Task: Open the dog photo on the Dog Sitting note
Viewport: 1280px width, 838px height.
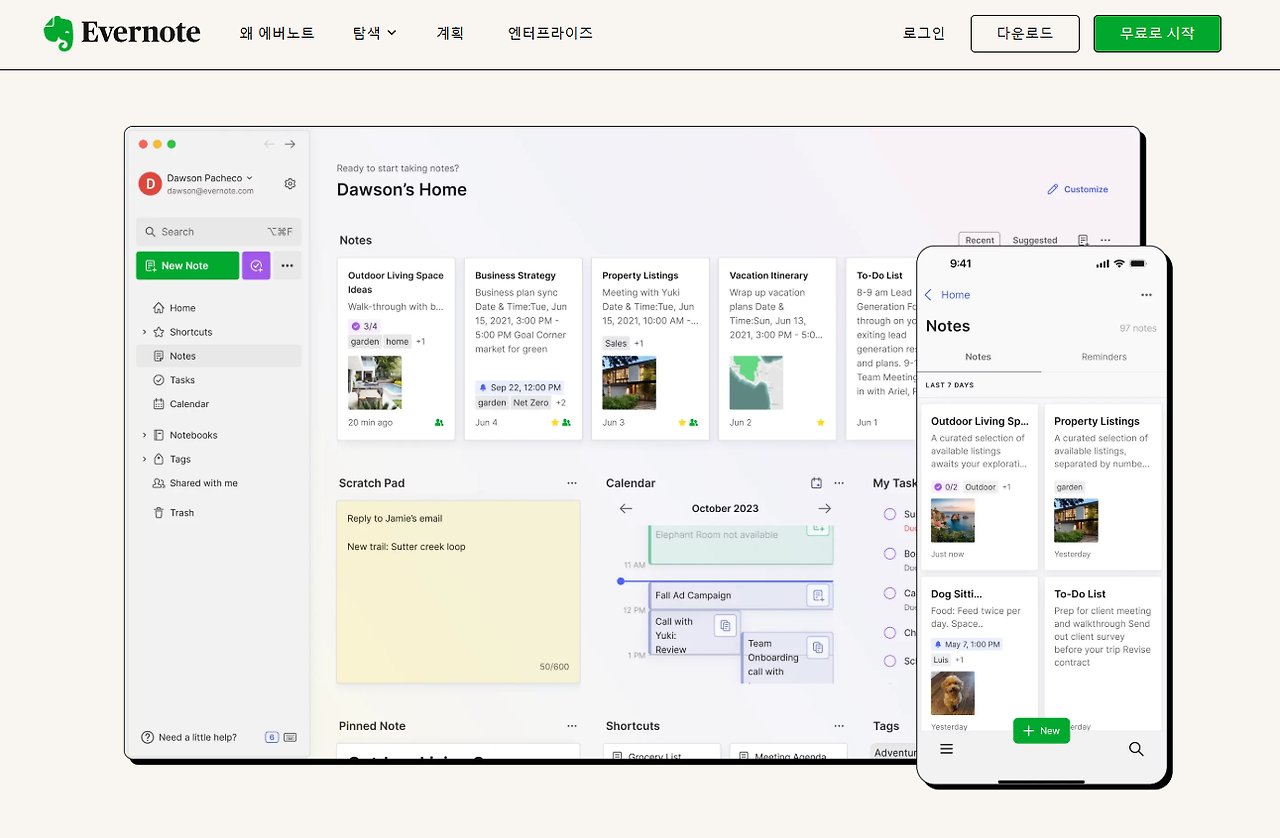Action: [x=953, y=693]
